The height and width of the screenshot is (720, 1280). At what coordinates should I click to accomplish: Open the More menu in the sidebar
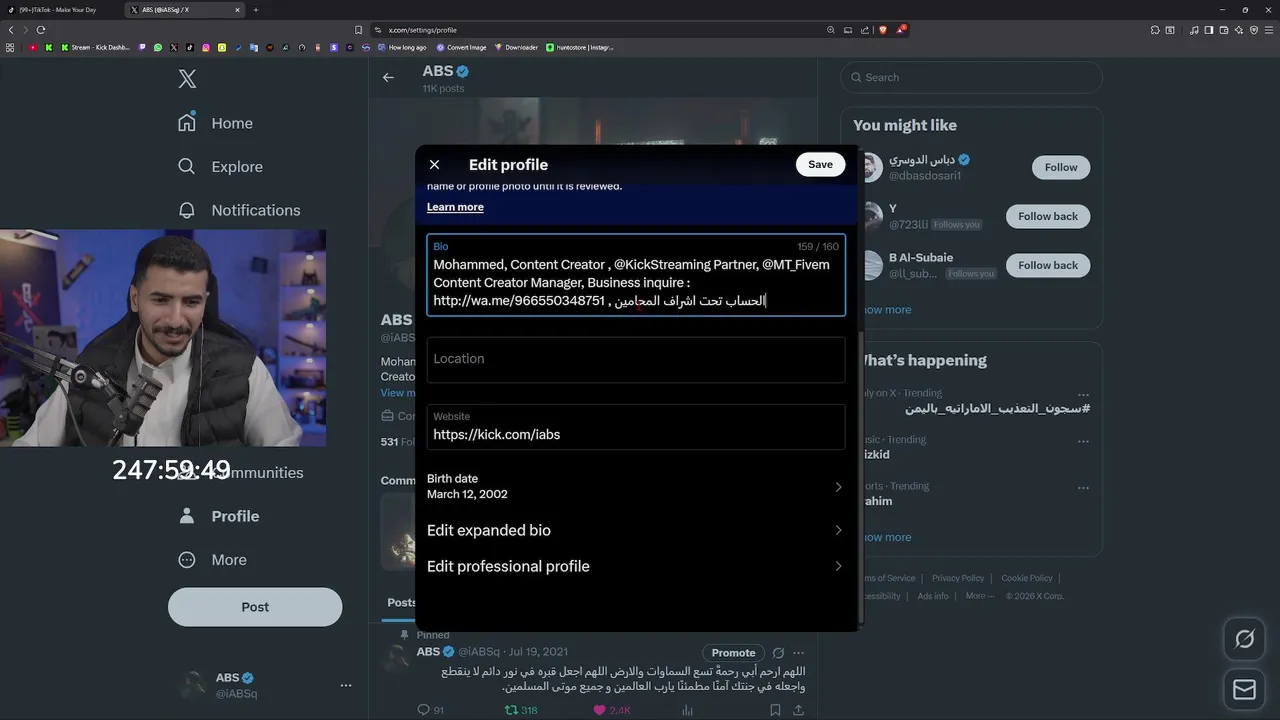point(211,560)
